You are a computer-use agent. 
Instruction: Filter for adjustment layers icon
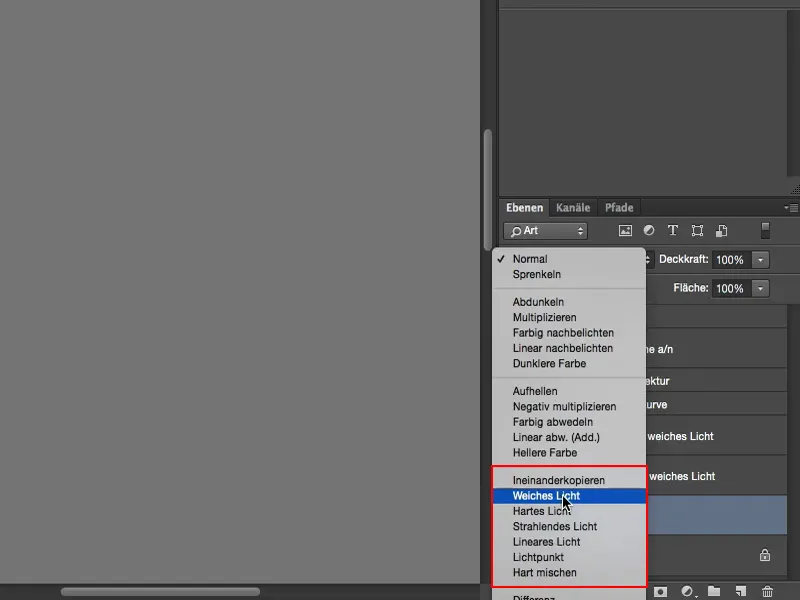649,231
